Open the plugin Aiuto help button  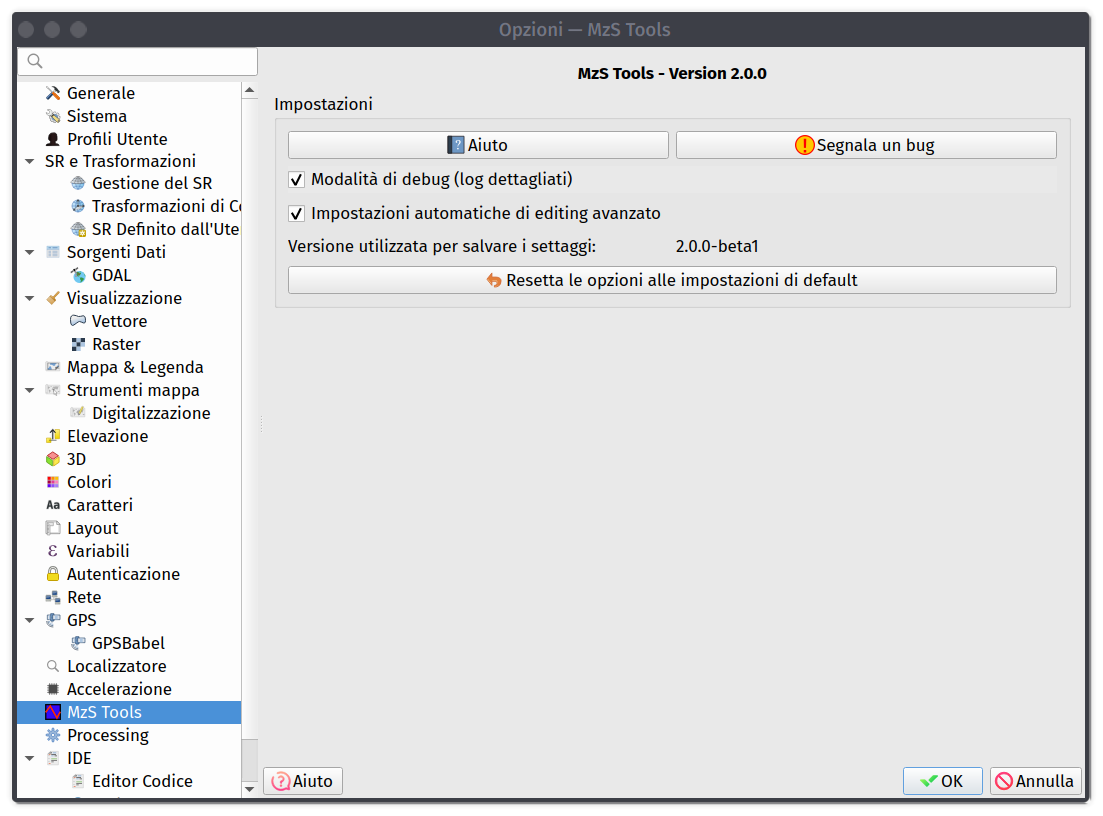coord(478,145)
